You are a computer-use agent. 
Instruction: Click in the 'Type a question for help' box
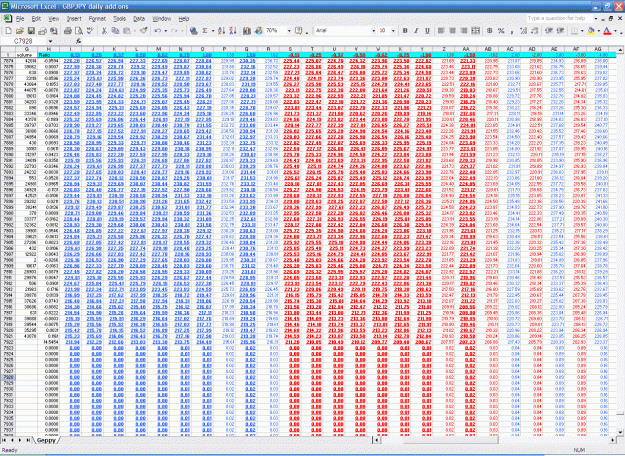pos(559,18)
